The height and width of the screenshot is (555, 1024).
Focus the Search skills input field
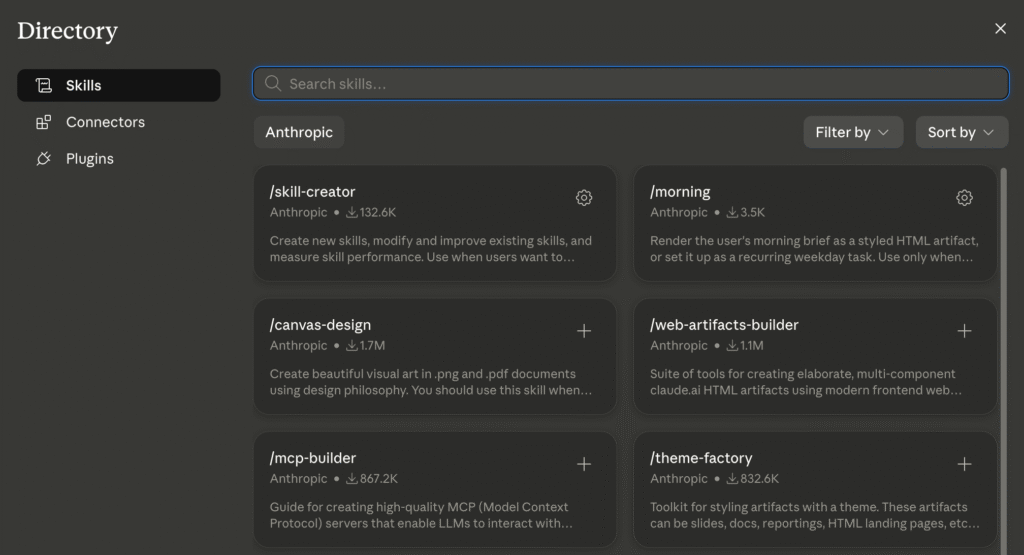point(631,84)
